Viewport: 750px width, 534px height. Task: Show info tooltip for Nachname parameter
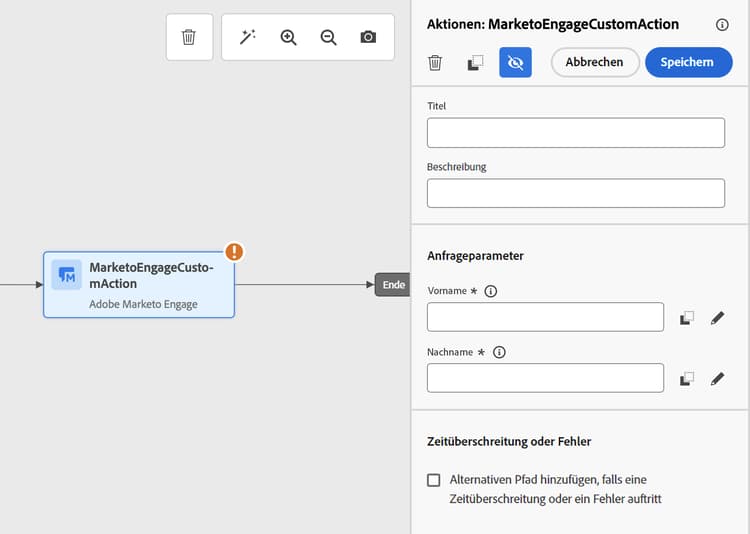[499, 353]
